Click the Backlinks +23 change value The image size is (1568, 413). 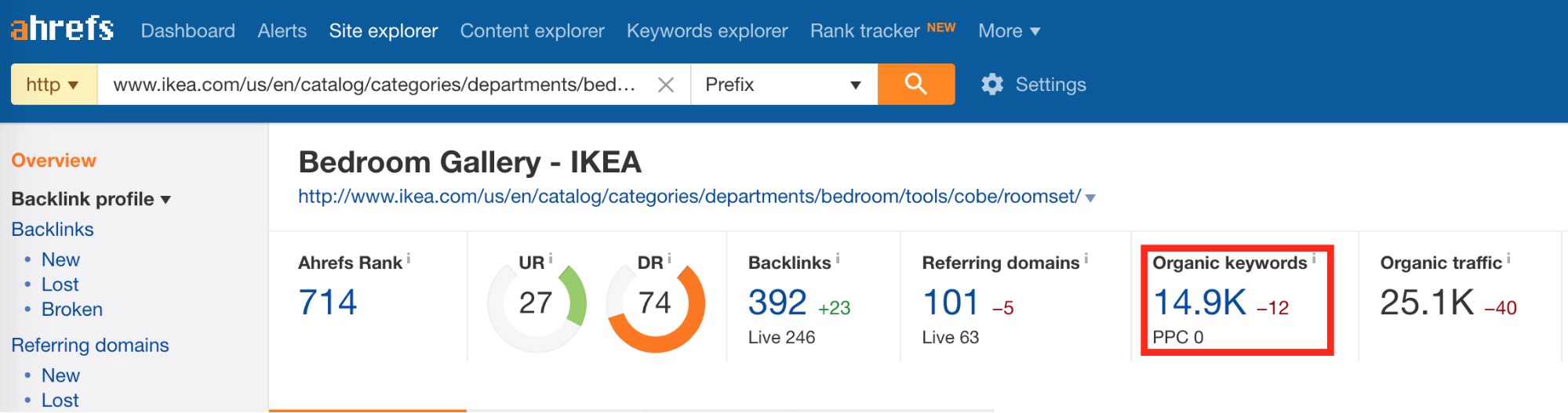[834, 308]
